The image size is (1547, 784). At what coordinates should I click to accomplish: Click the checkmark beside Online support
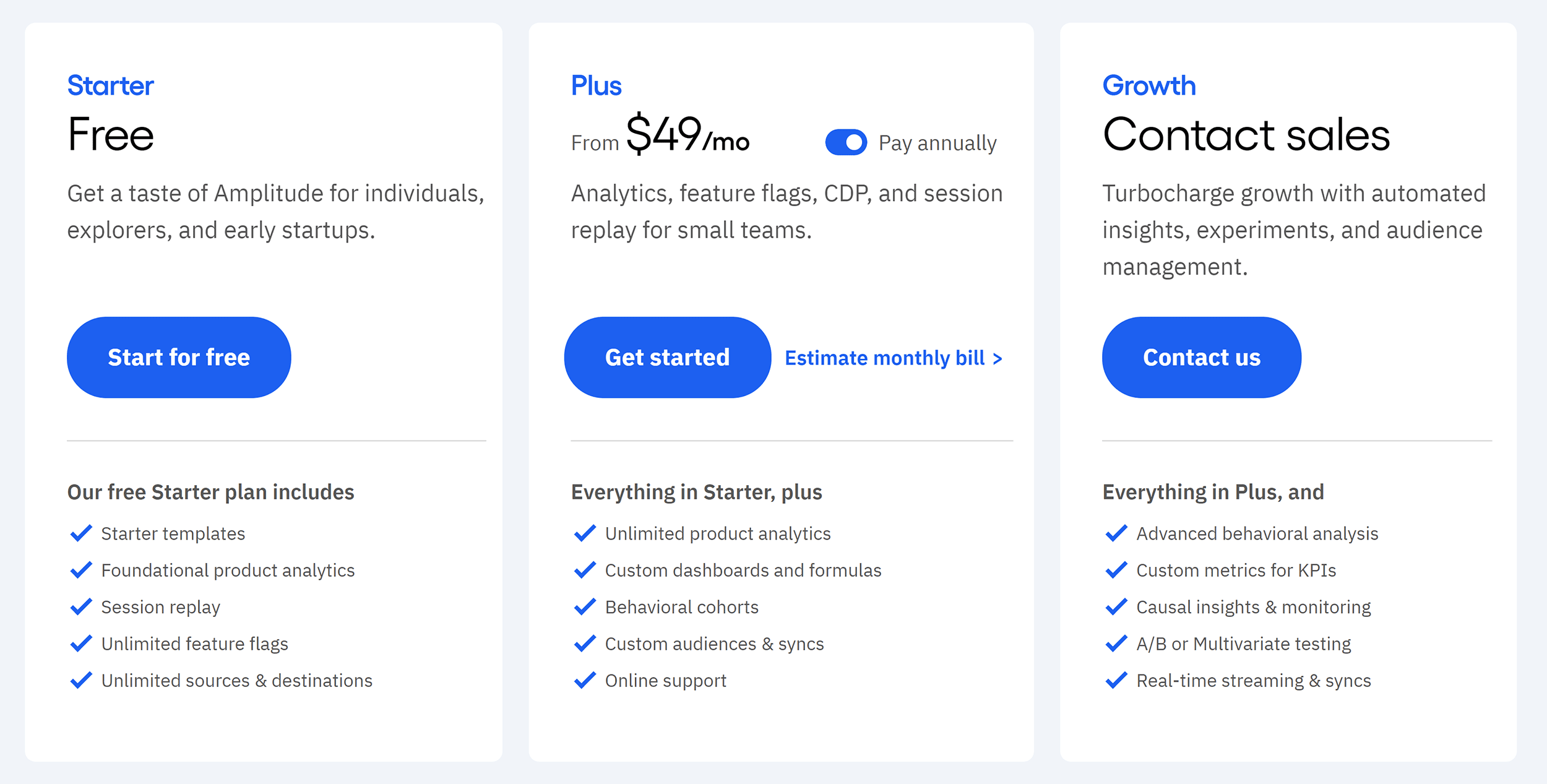point(585,681)
